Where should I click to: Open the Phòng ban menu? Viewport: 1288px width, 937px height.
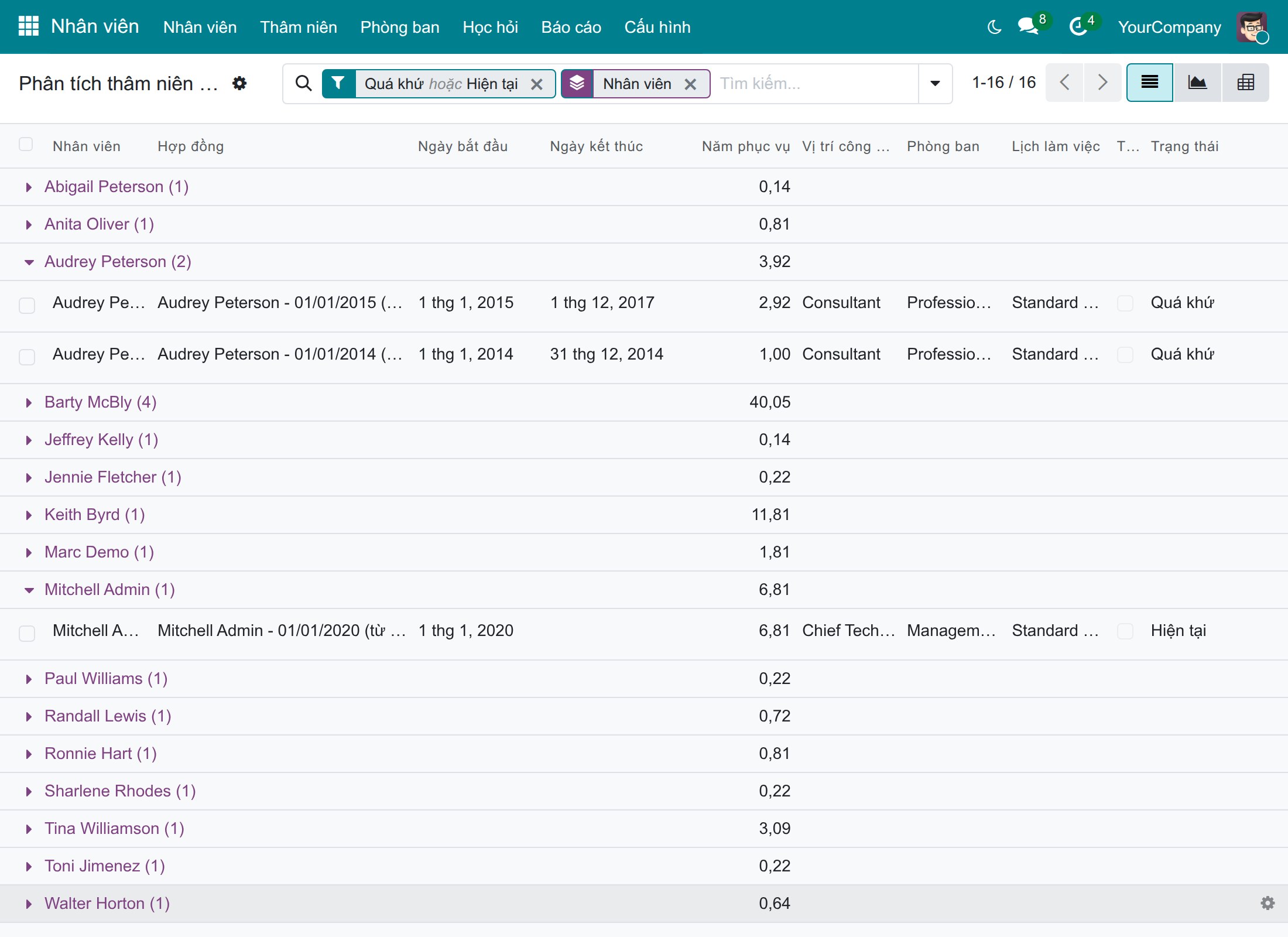point(400,27)
